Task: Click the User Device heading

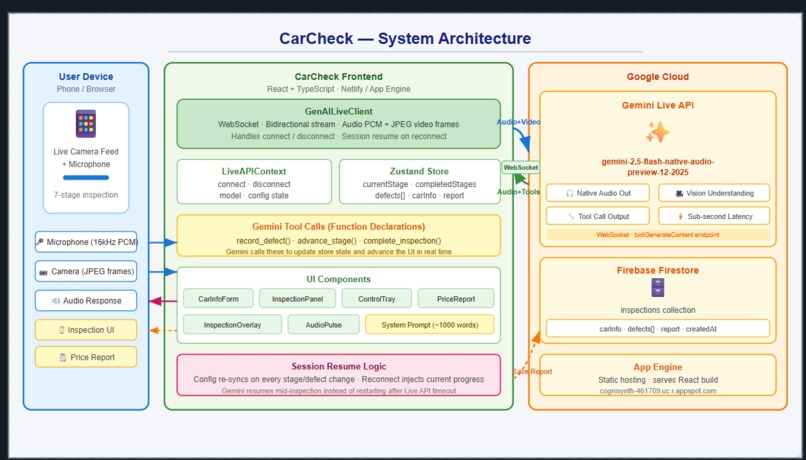Action: [x=86, y=77]
